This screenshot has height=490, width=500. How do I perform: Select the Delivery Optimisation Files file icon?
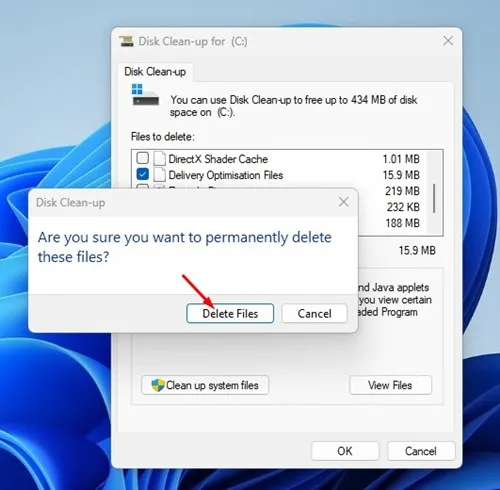(x=159, y=174)
